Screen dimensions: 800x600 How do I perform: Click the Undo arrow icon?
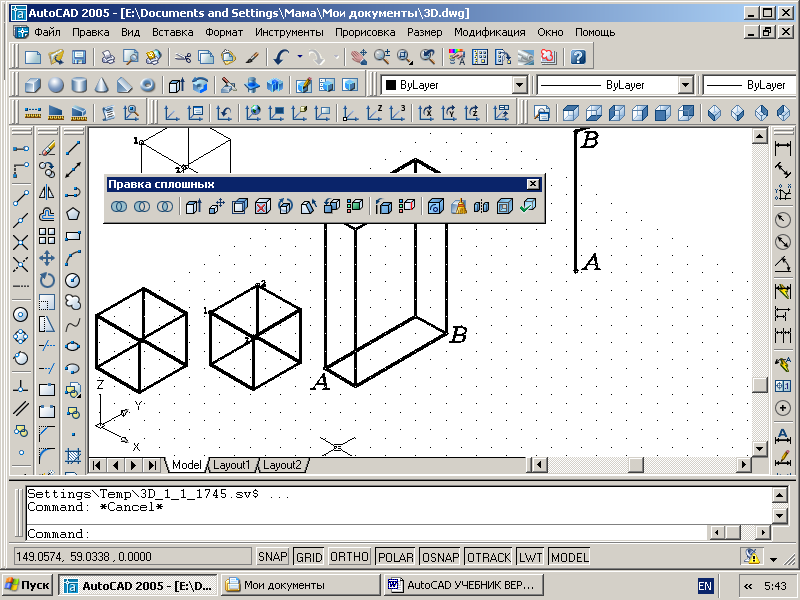point(282,57)
